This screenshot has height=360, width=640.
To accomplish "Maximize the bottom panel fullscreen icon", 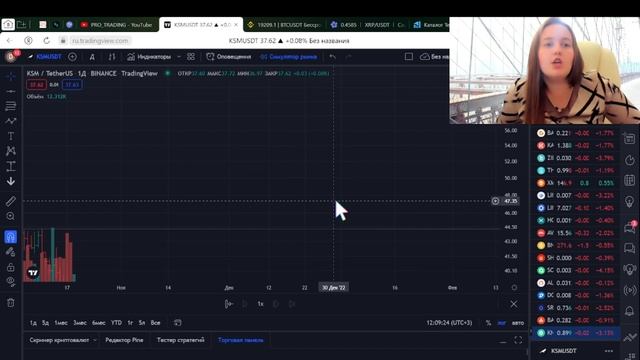I will [518, 340].
